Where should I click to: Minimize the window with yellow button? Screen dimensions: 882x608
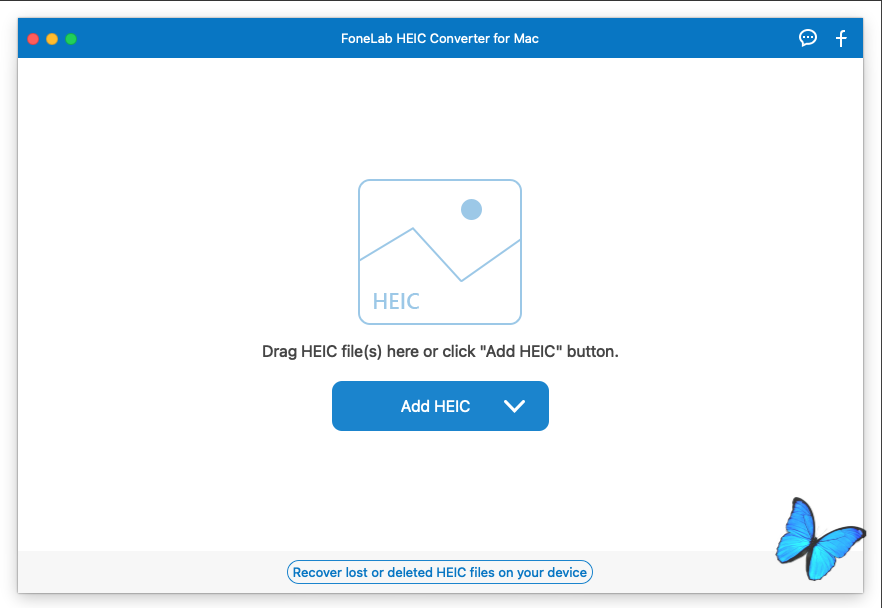pos(52,39)
